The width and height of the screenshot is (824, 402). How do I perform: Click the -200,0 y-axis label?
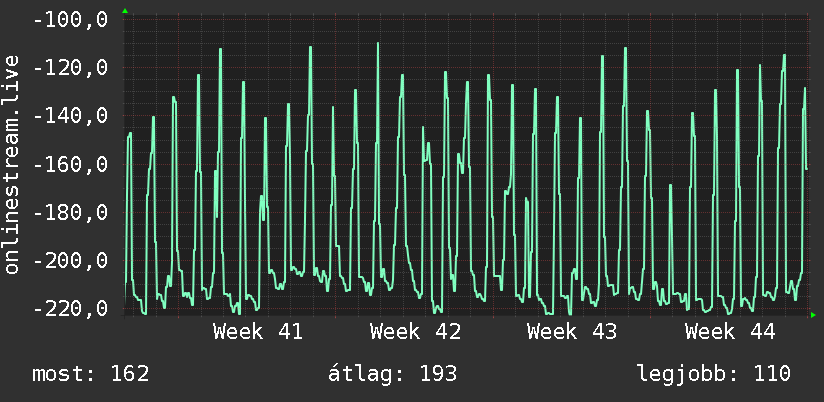(70, 260)
